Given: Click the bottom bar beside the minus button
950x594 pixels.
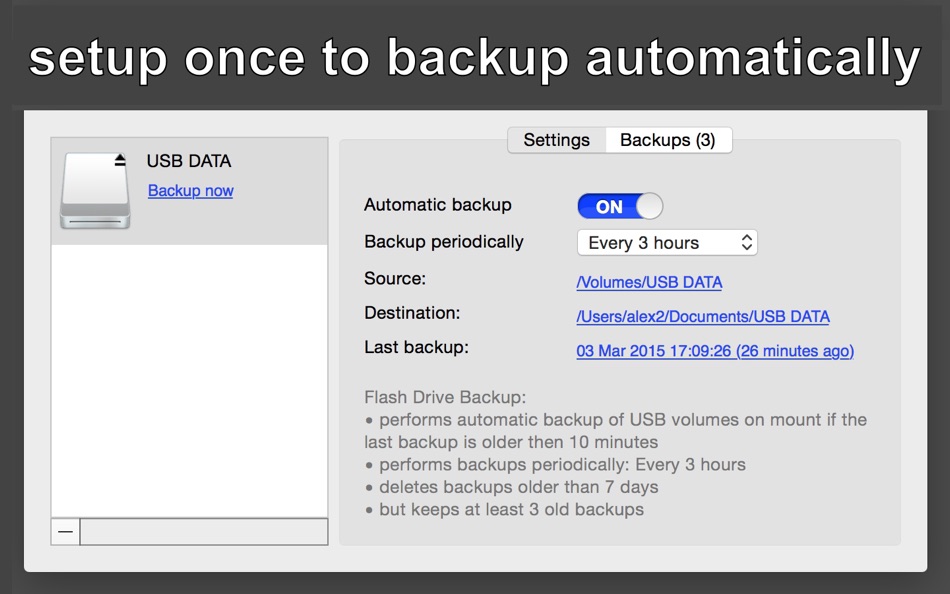Looking at the screenshot, I should pyautogui.click(x=203, y=532).
